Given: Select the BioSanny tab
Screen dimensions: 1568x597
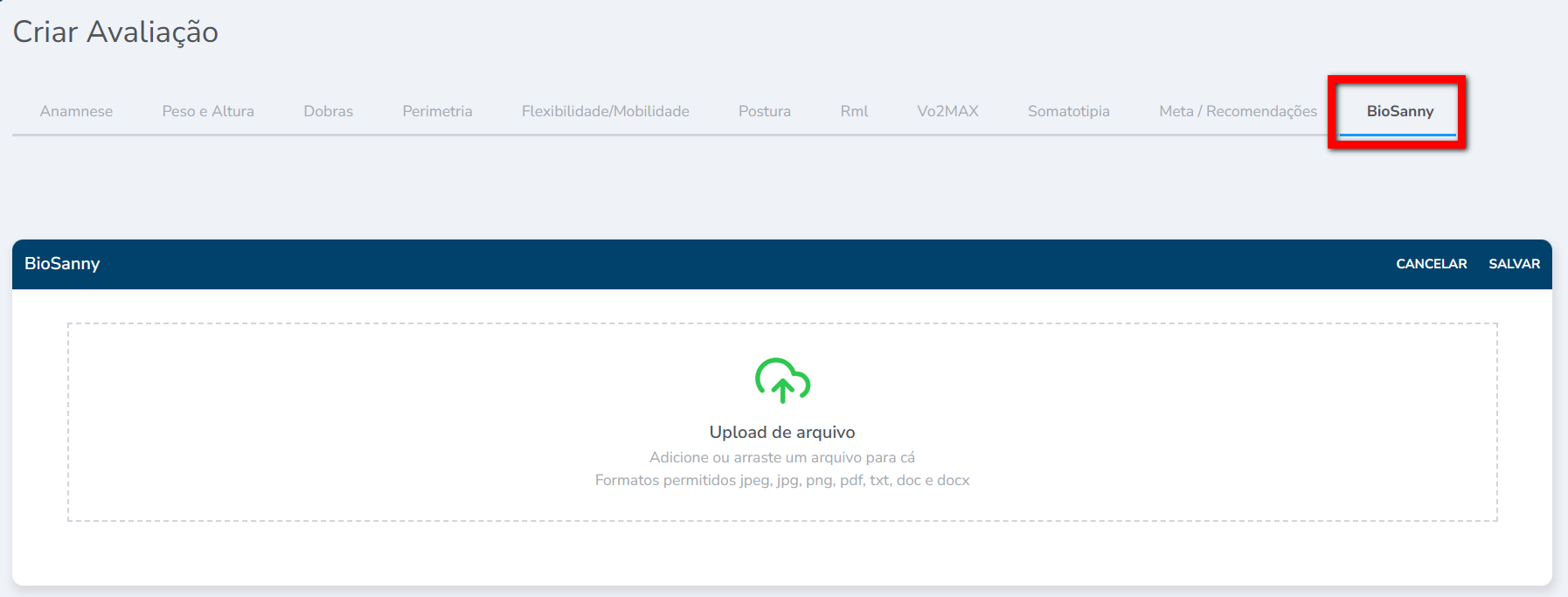Looking at the screenshot, I should [x=1400, y=111].
